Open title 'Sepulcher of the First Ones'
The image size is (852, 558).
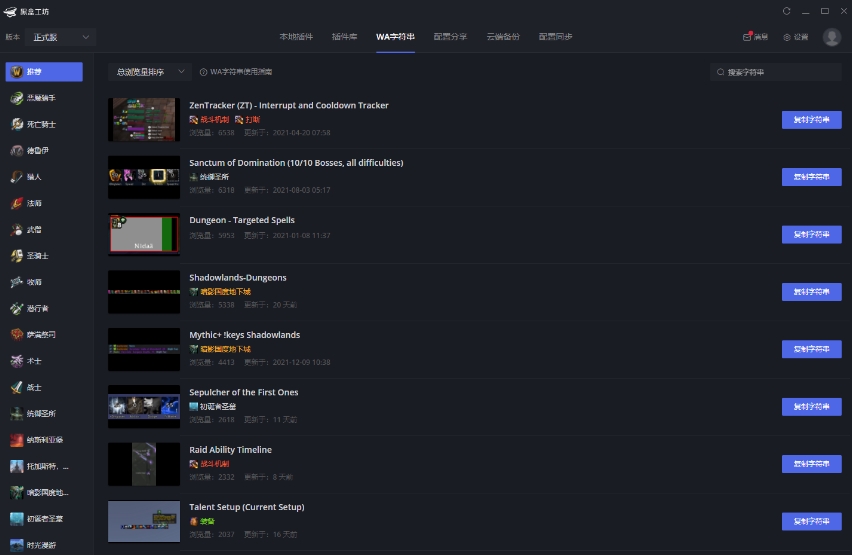coord(243,392)
